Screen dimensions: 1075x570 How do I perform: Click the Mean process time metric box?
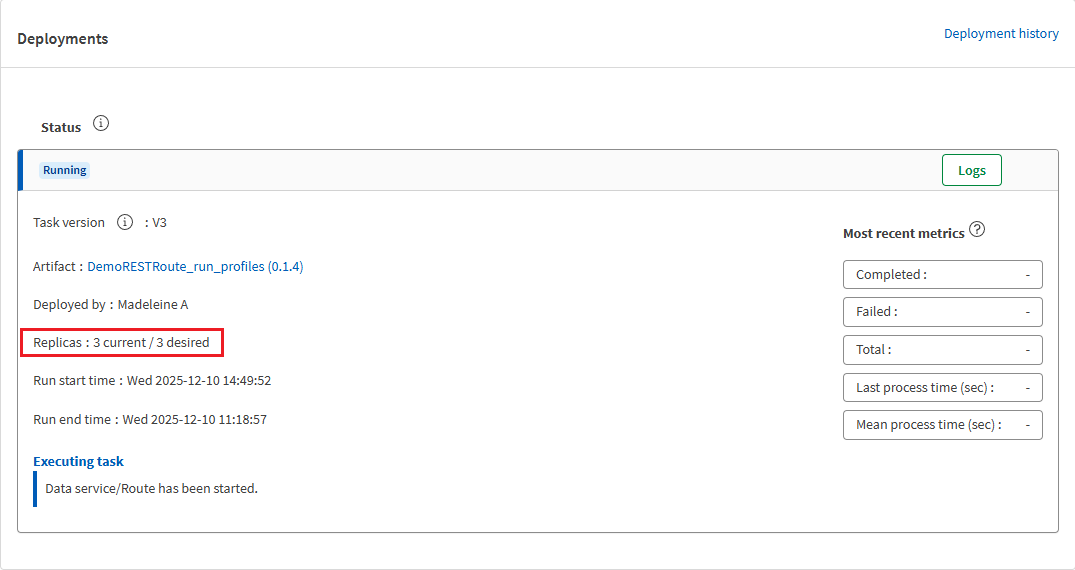coord(942,425)
